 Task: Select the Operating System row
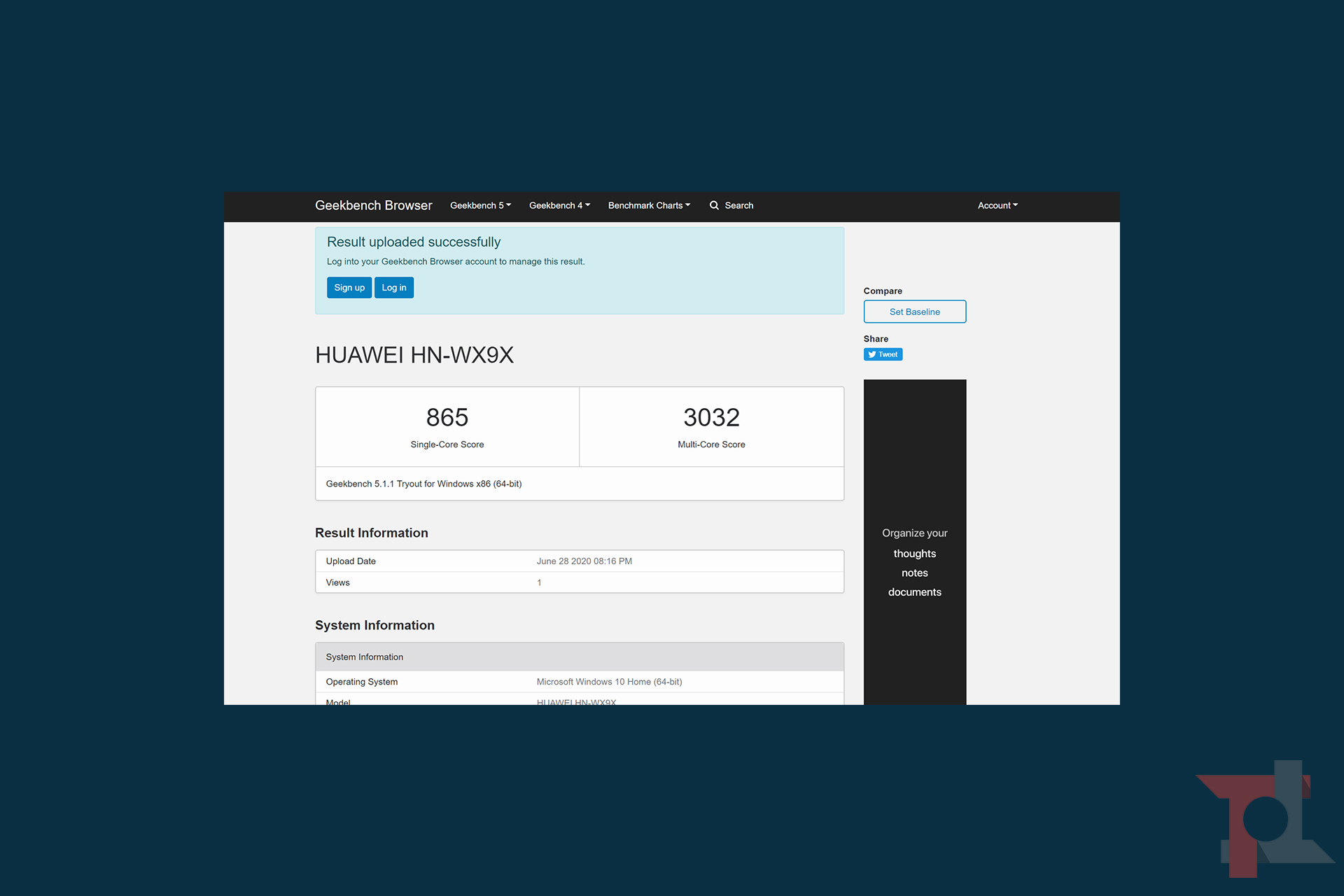[579, 682]
